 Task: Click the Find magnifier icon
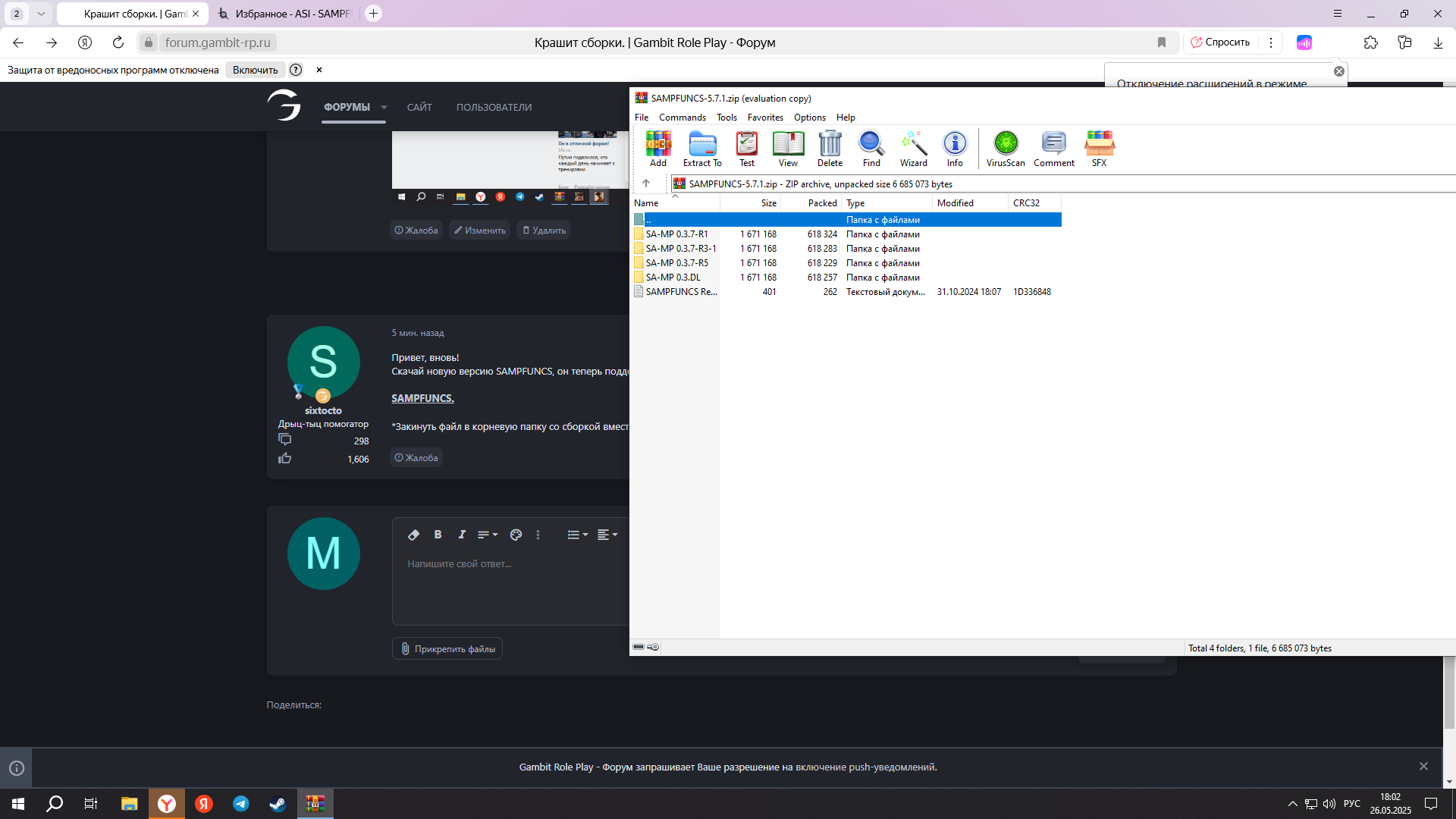click(871, 148)
